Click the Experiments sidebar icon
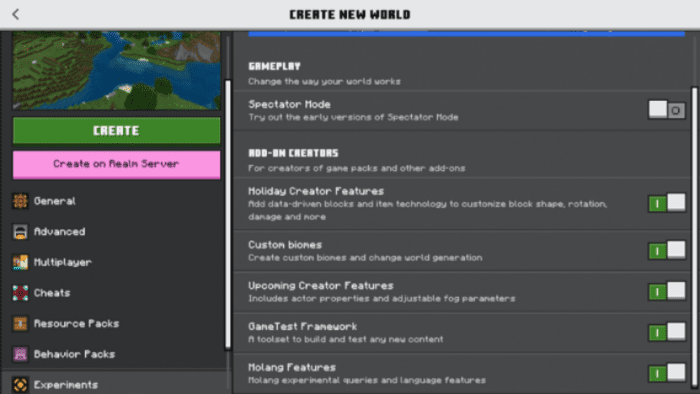Screen dimensions: 700x394 click(x=20, y=385)
